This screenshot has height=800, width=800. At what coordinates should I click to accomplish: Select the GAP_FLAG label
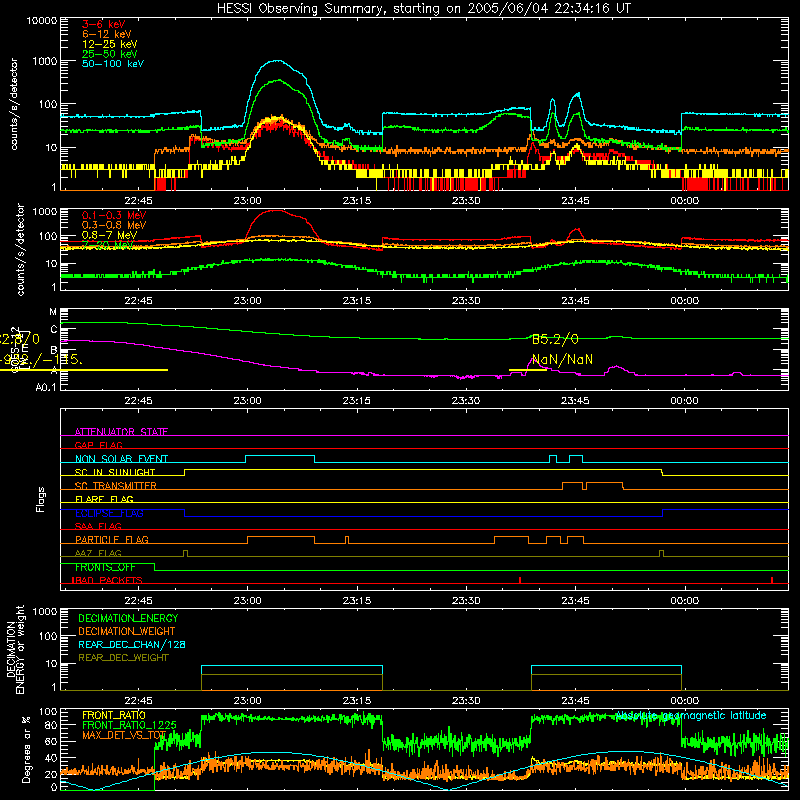coord(98,445)
